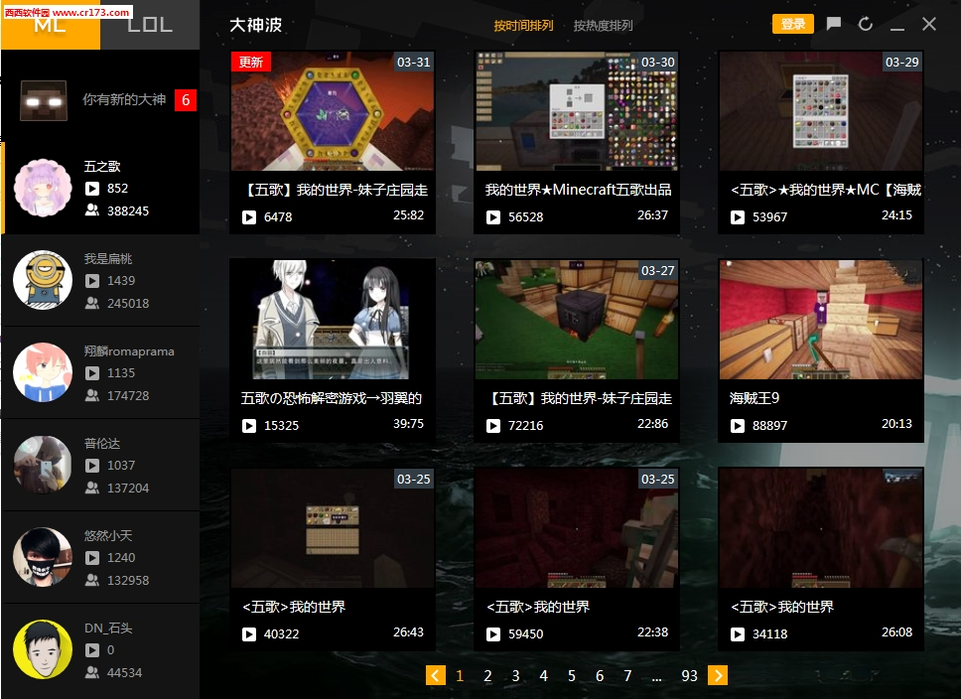Minimize the video browser window

[897, 28]
